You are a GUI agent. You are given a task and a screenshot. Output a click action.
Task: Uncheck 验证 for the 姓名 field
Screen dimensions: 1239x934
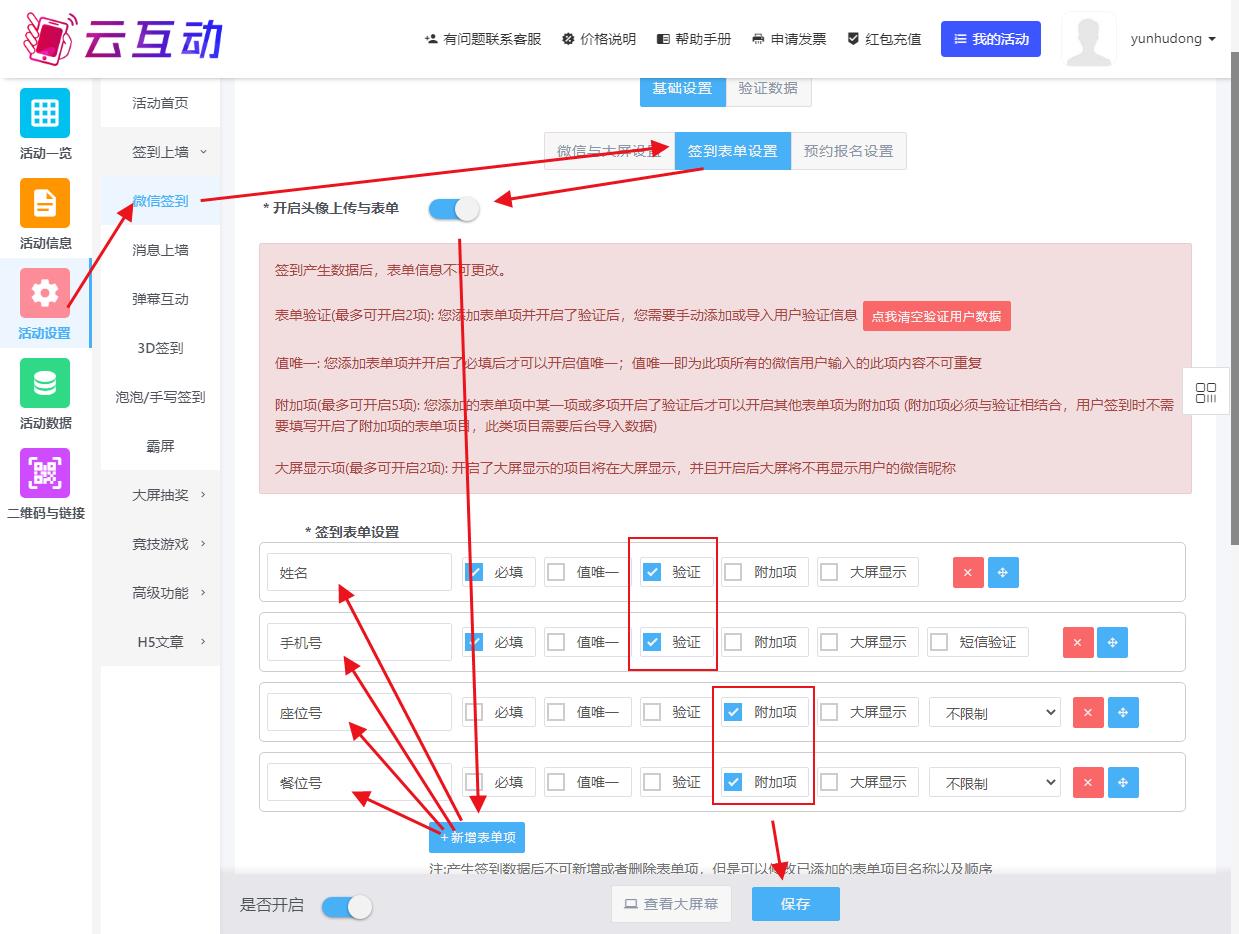tap(653, 572)
